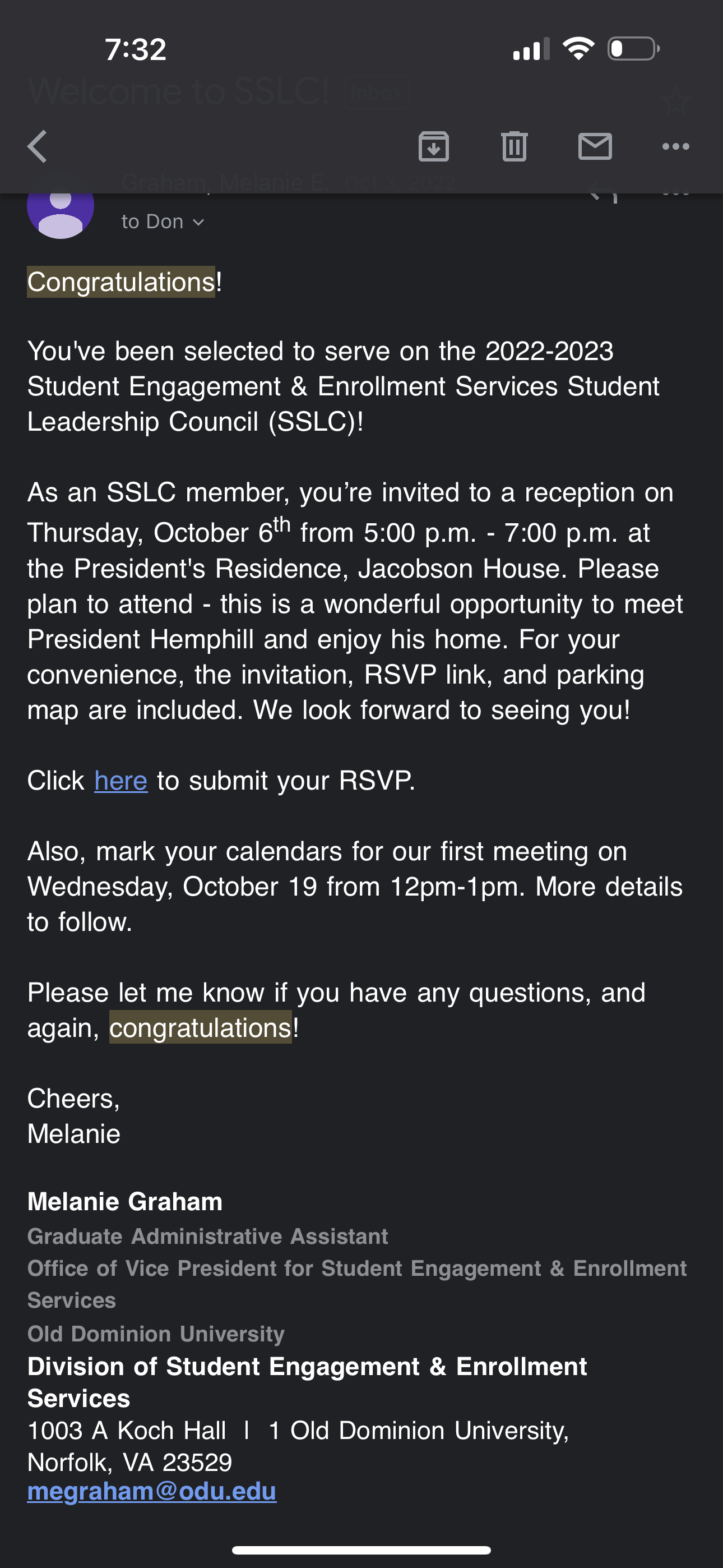The width and height of the screenshot is (723, 1568).
Task: Tap the first highlighted "Congratulations" word
Action: click(x=121, y=282)
